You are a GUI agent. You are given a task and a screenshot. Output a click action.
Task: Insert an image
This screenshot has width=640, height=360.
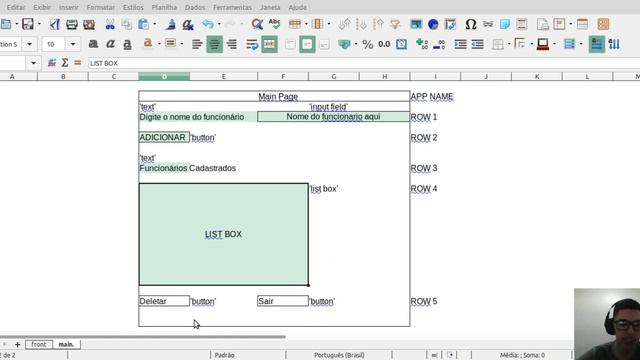coord(416,24)
